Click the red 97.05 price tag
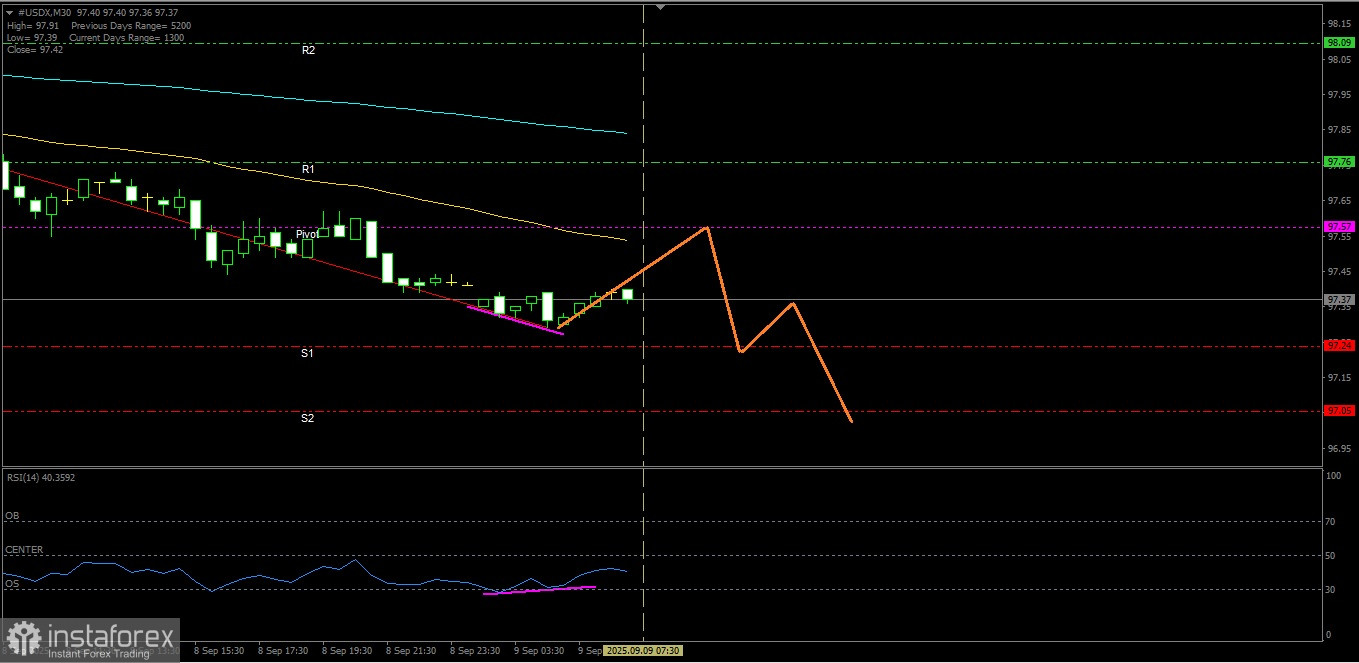This screenshot has height=663, width=1359. tap(1339, 411)
